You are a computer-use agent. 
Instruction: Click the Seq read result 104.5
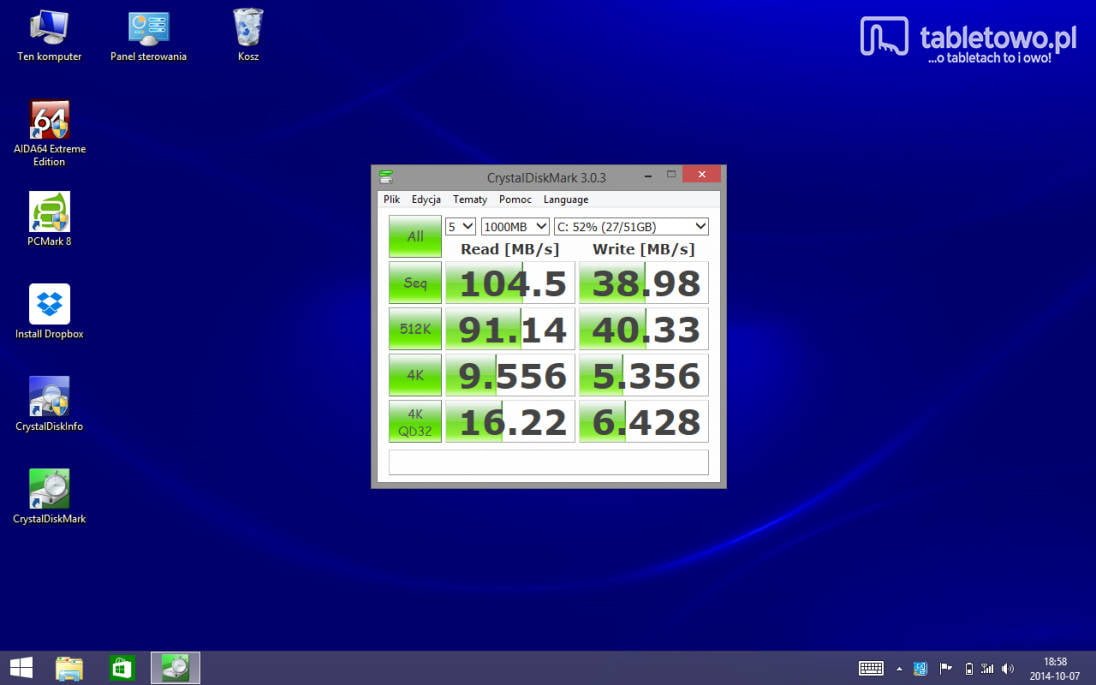510,282
